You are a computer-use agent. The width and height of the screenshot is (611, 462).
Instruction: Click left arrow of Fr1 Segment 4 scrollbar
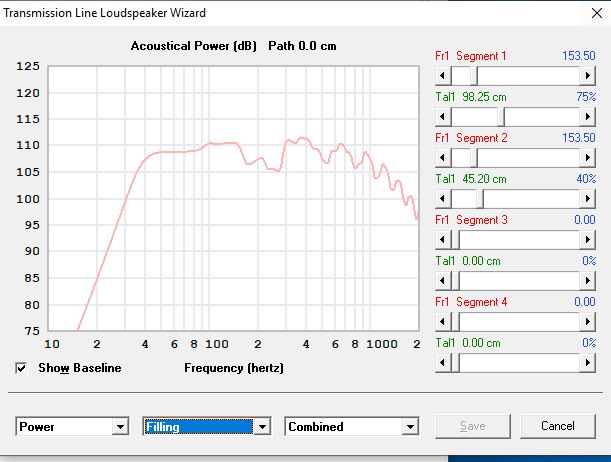coord(443,322)
